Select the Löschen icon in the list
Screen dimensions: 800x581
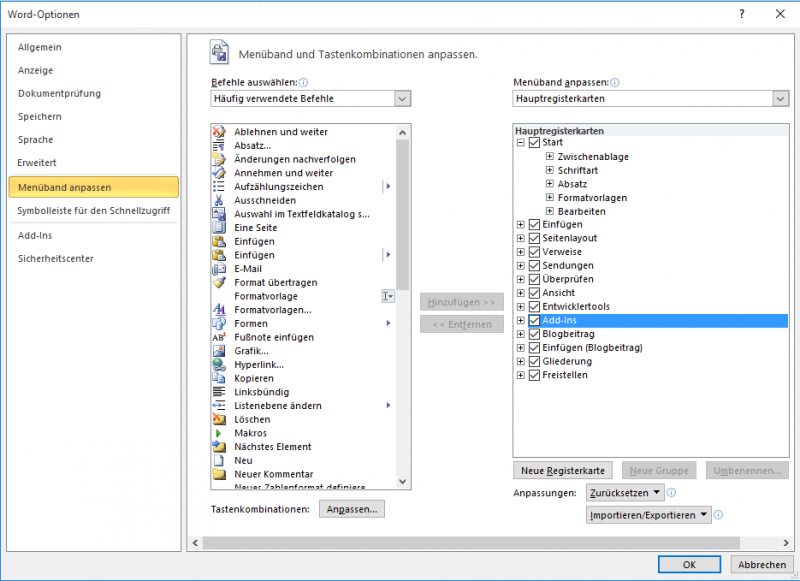click(219, 420)
